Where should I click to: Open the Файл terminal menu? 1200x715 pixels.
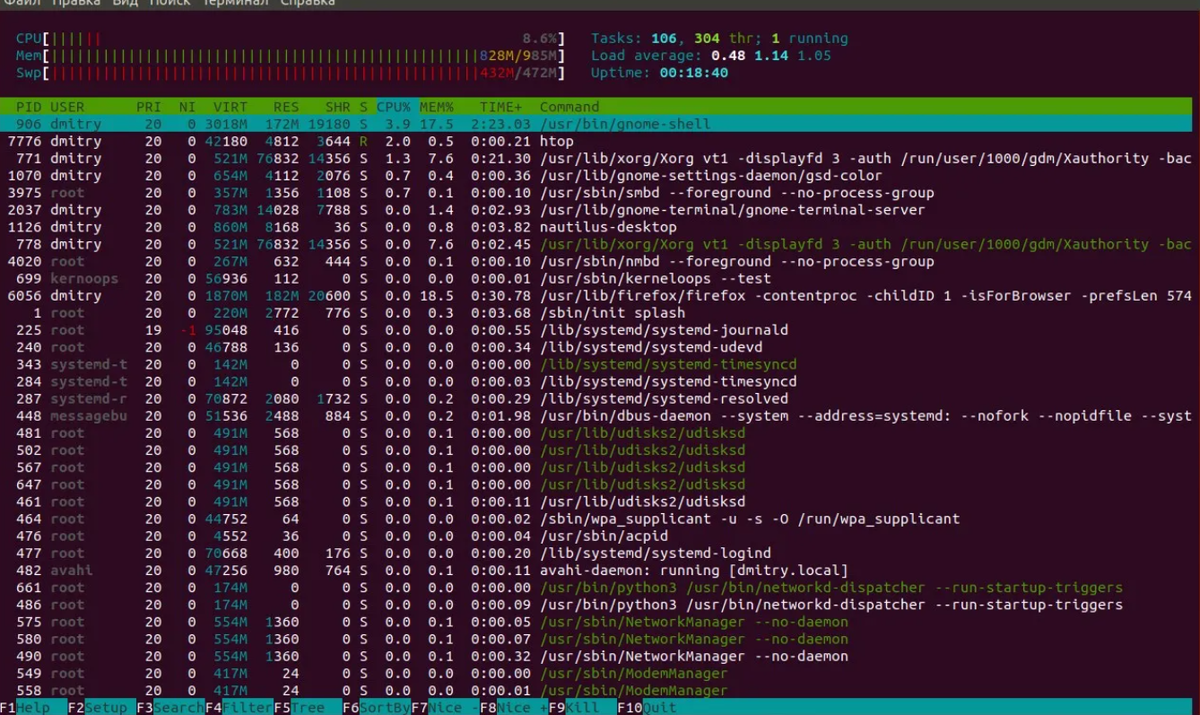pos(20,3)
